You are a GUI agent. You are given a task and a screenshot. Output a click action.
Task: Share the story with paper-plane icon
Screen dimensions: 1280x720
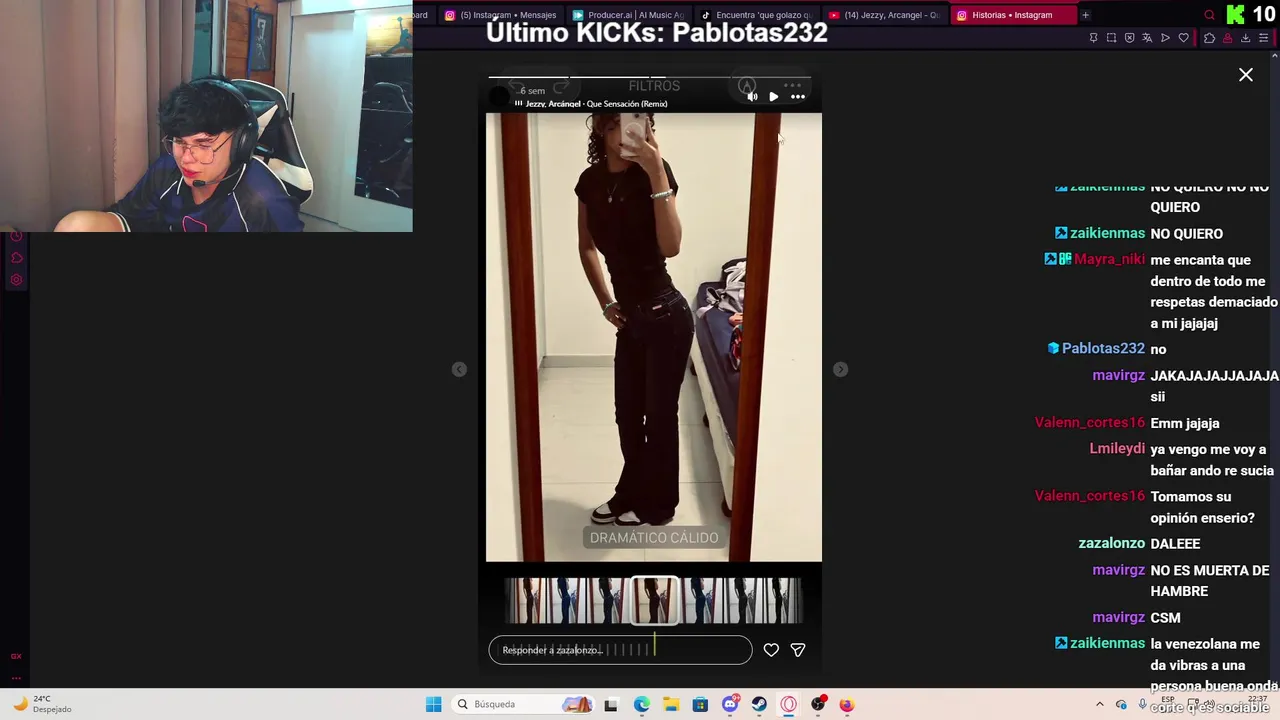tap(798, 650)
